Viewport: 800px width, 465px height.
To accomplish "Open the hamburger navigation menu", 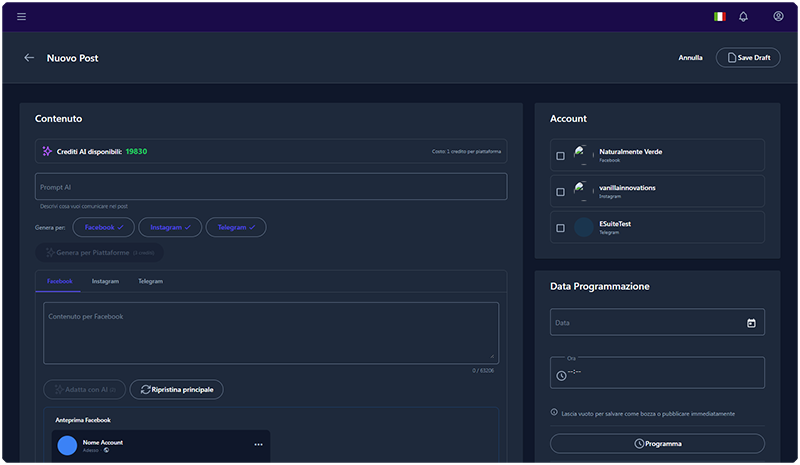I will [22, 16].
